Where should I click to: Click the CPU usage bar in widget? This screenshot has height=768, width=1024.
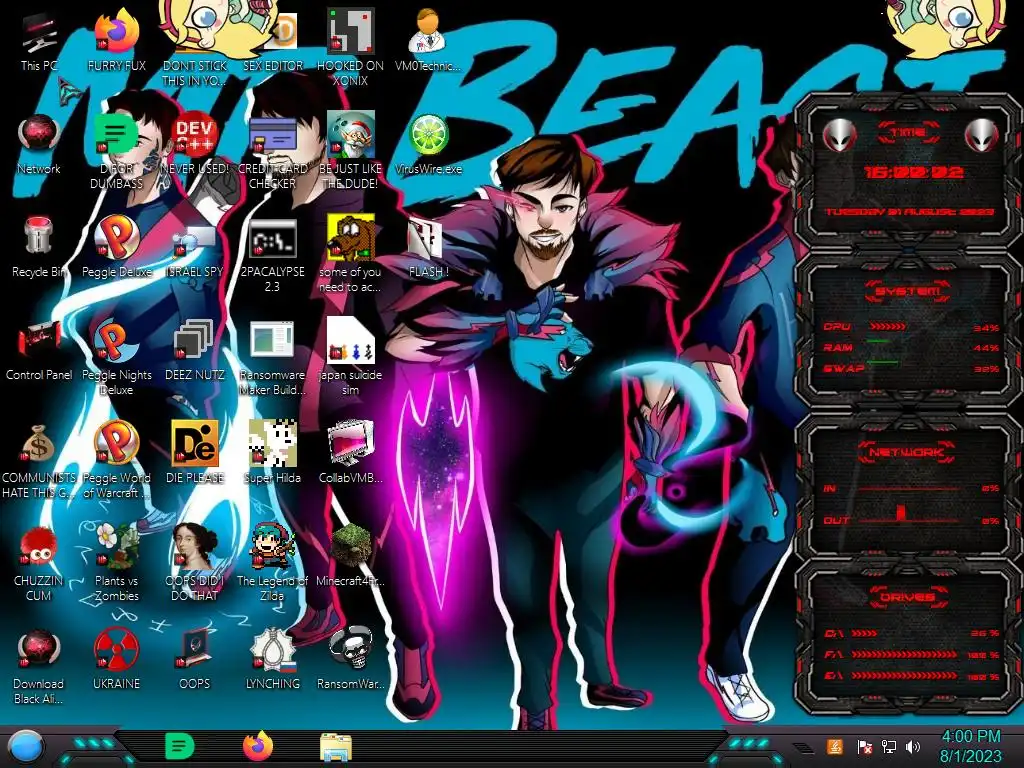(x=887, y=327)
